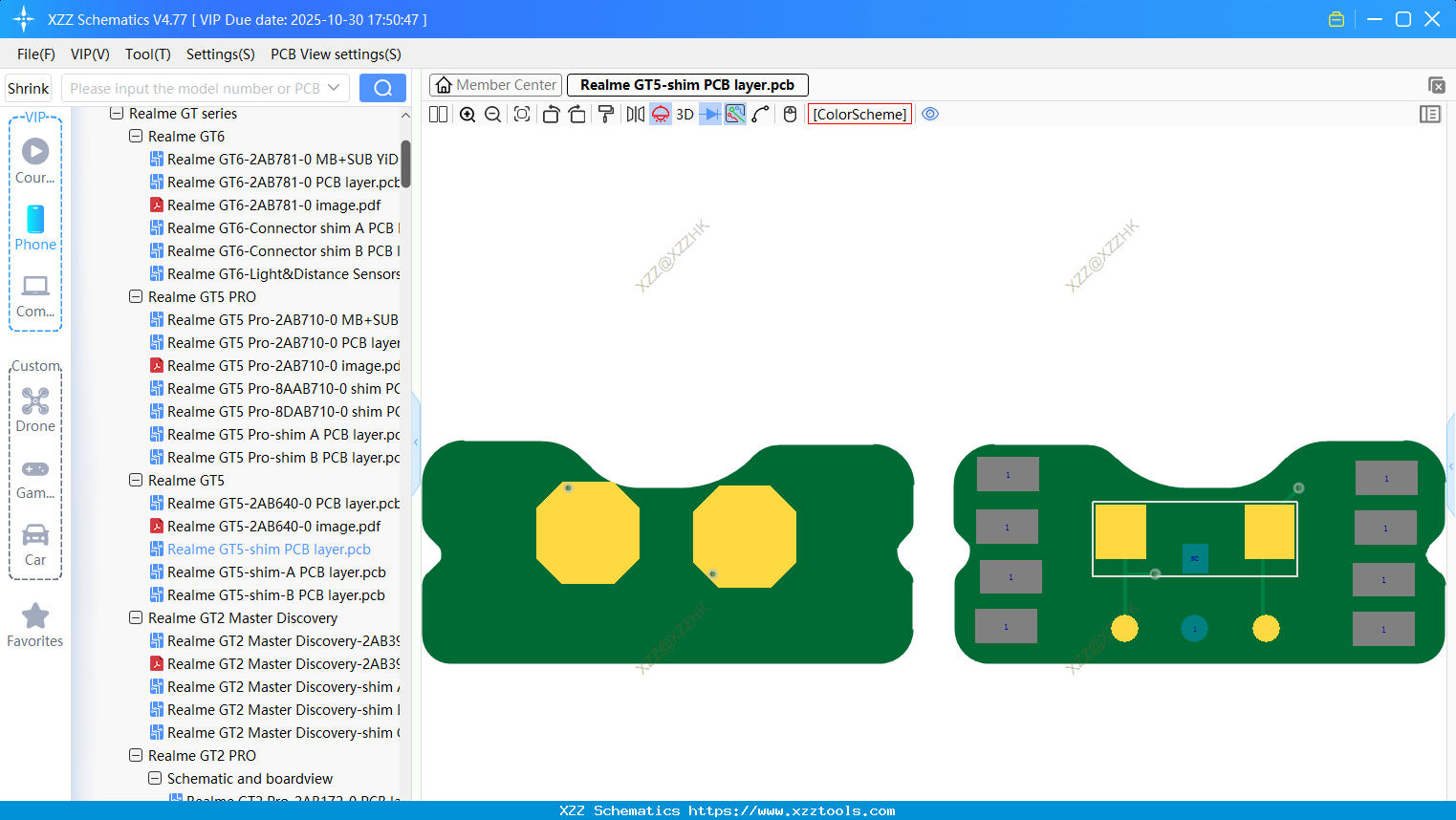Open Realme GT6-Light&Distance Sensors file
1456x820 pixels.
pos(275,274)
